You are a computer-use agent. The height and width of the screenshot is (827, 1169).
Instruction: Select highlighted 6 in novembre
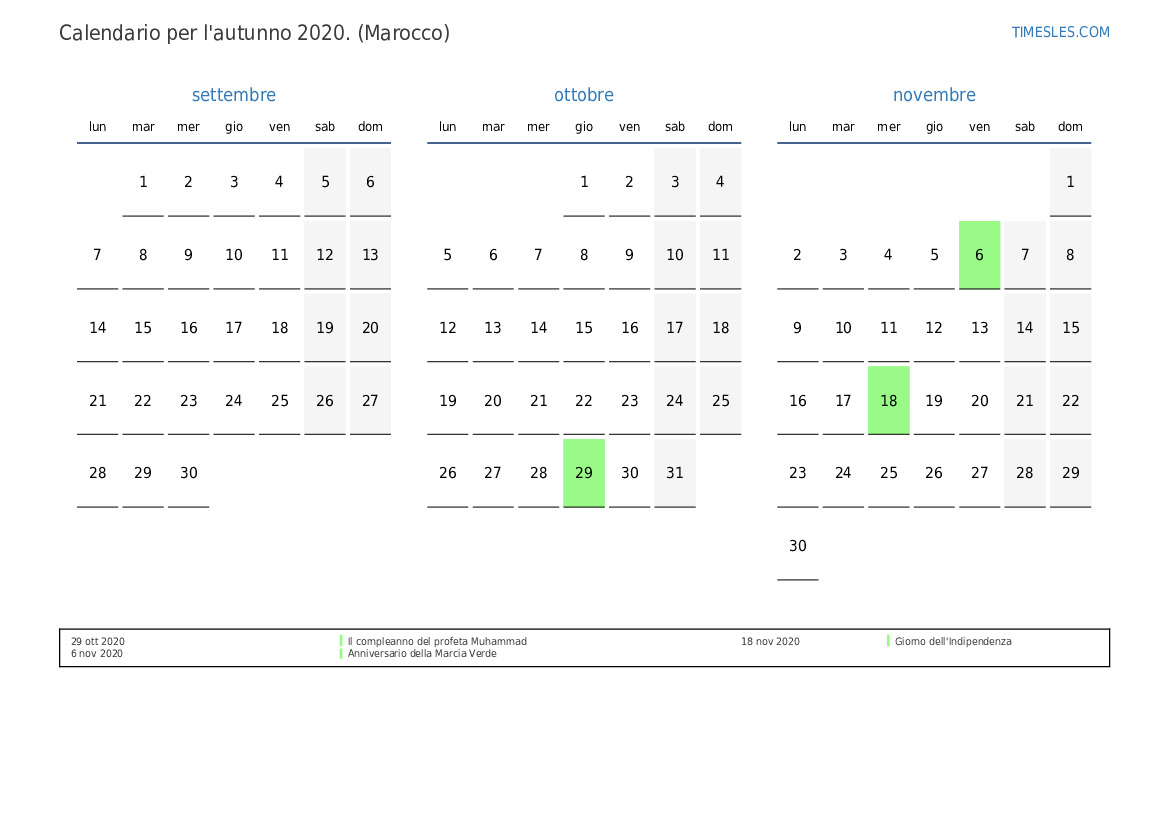979,255
